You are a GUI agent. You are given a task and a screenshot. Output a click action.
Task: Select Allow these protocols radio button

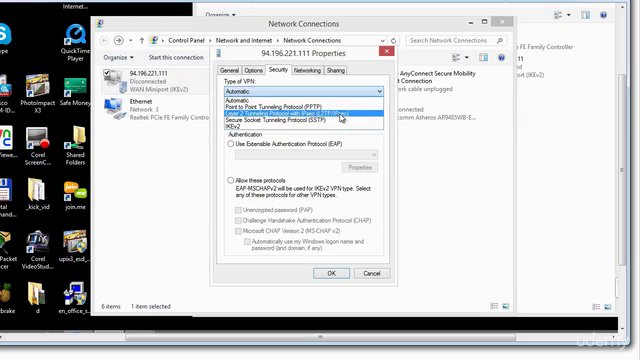coord(231,180)
